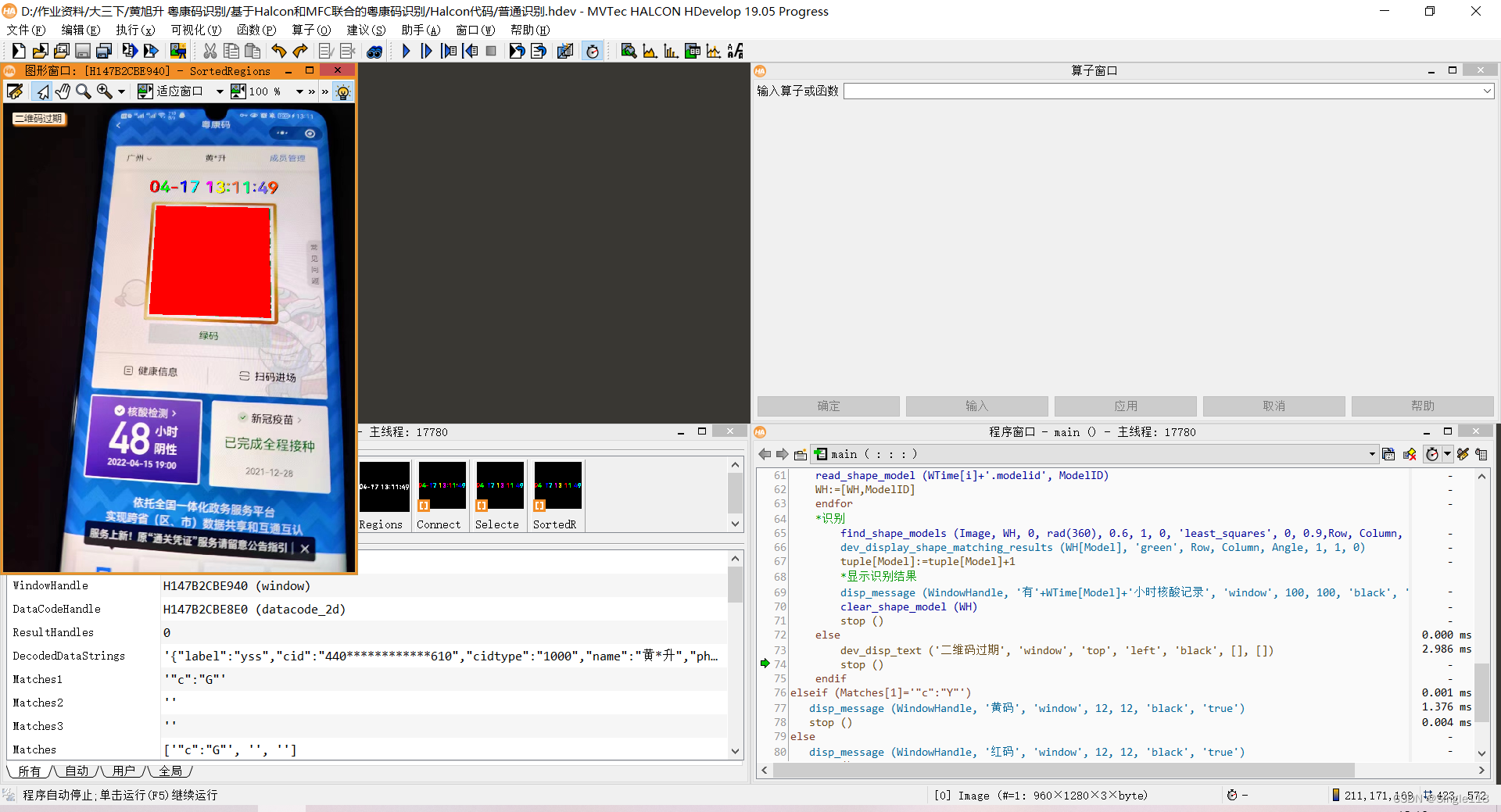Click the 输入 button in operator window
This screenshot has width=1501, height=812.
coord(977,406)
